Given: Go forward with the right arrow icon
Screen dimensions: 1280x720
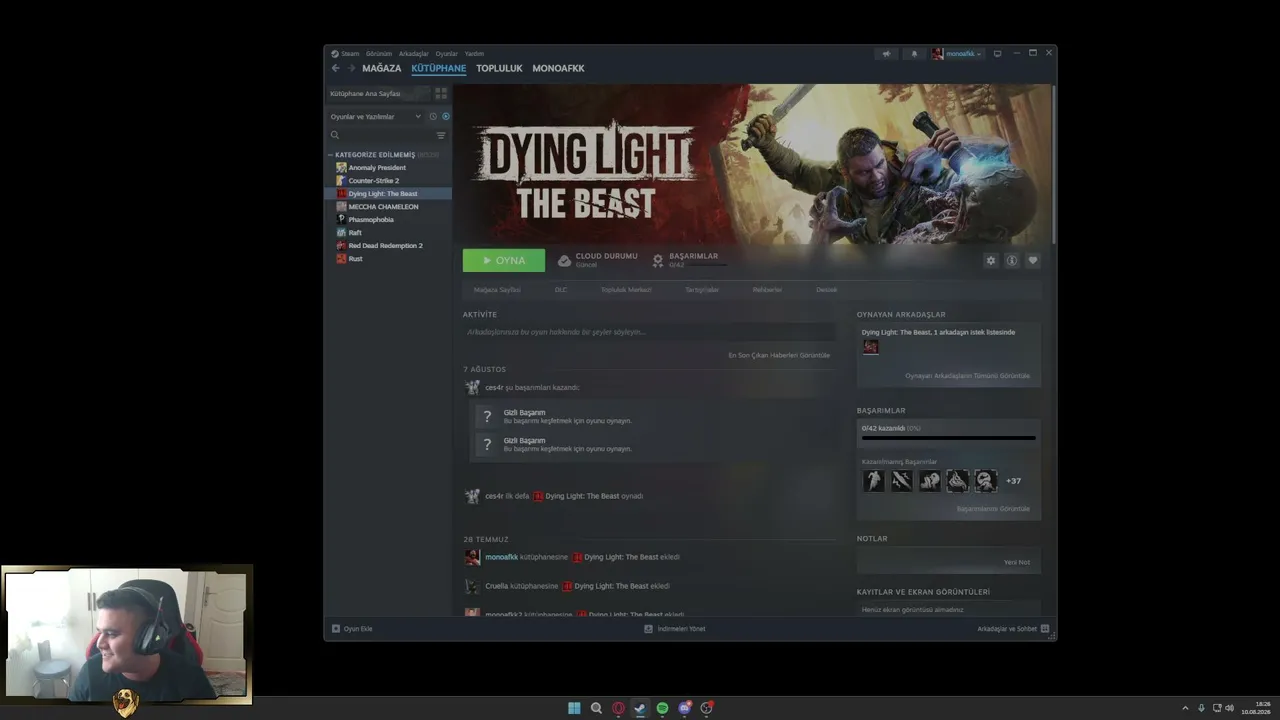Looking at the screenshot, I should click(x=351, y=68).
